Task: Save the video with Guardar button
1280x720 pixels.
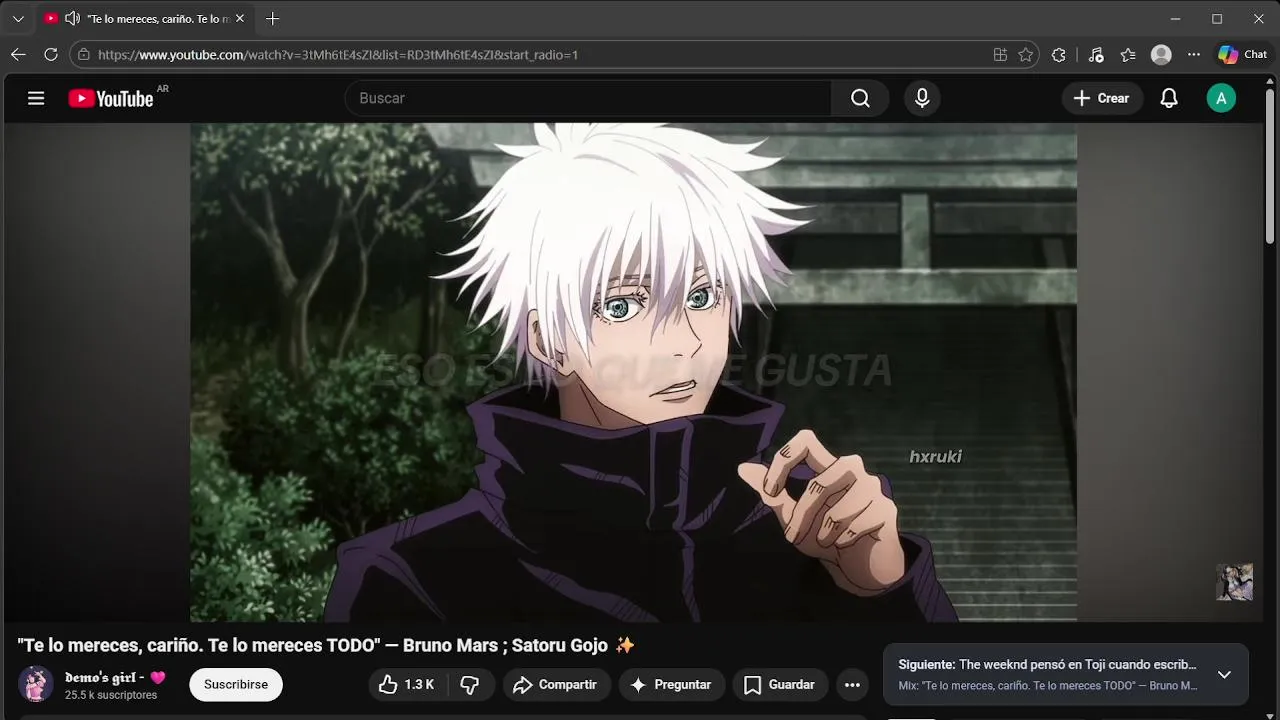Action: (780, 685)
